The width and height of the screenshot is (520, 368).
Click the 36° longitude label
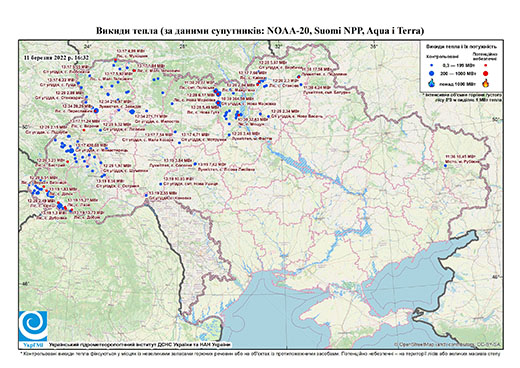click(x=374, y=46)
